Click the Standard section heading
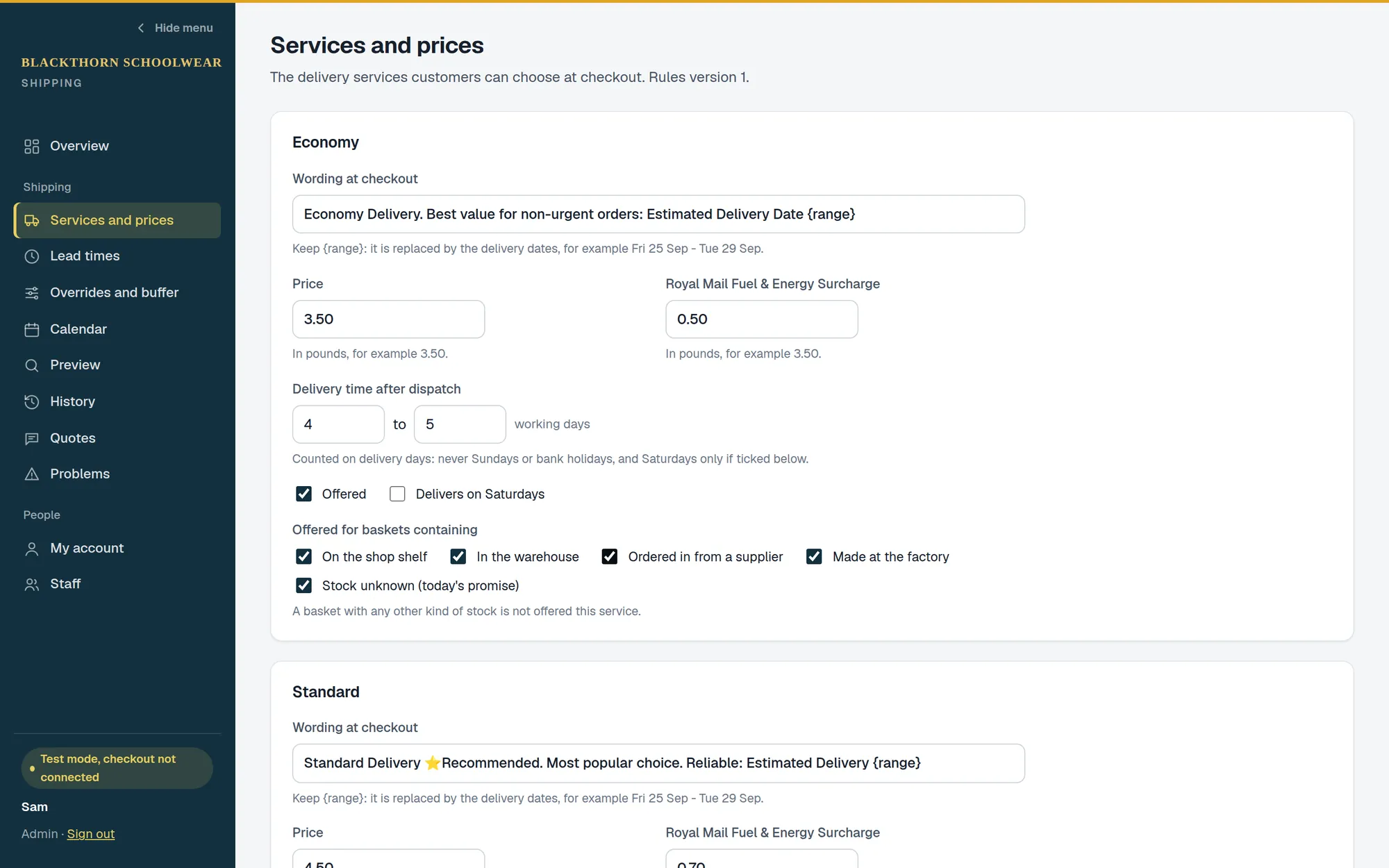1389x868 pixels. 326,692
